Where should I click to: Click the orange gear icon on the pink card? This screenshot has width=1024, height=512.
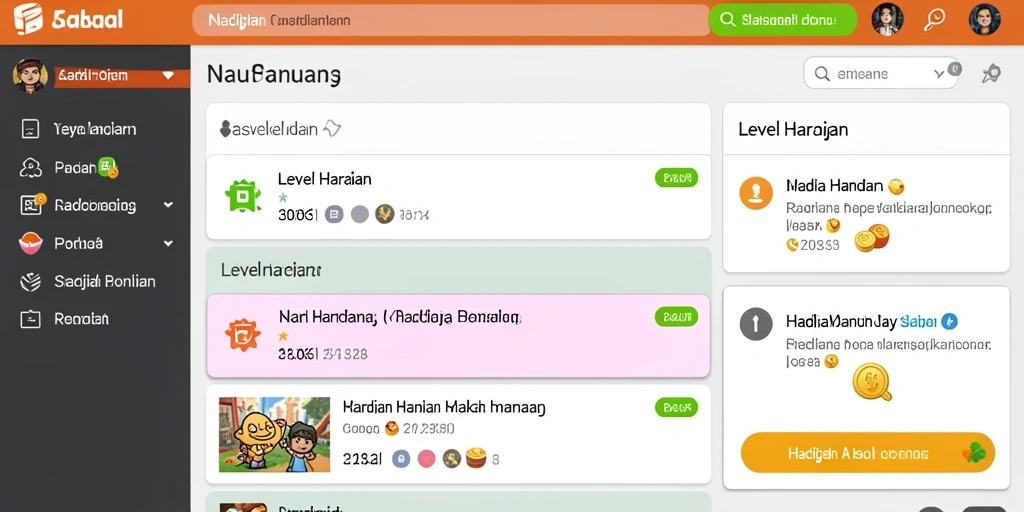(243, 336)
